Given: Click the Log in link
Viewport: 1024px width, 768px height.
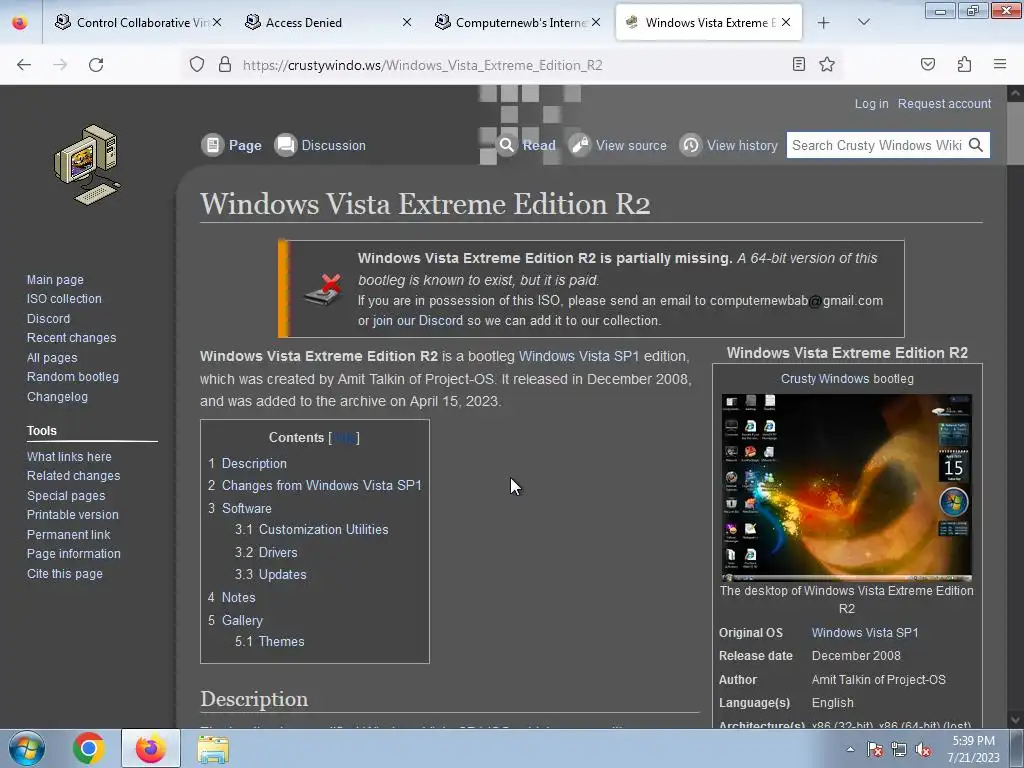Looking at the screenshot, I should click(871, 103).
